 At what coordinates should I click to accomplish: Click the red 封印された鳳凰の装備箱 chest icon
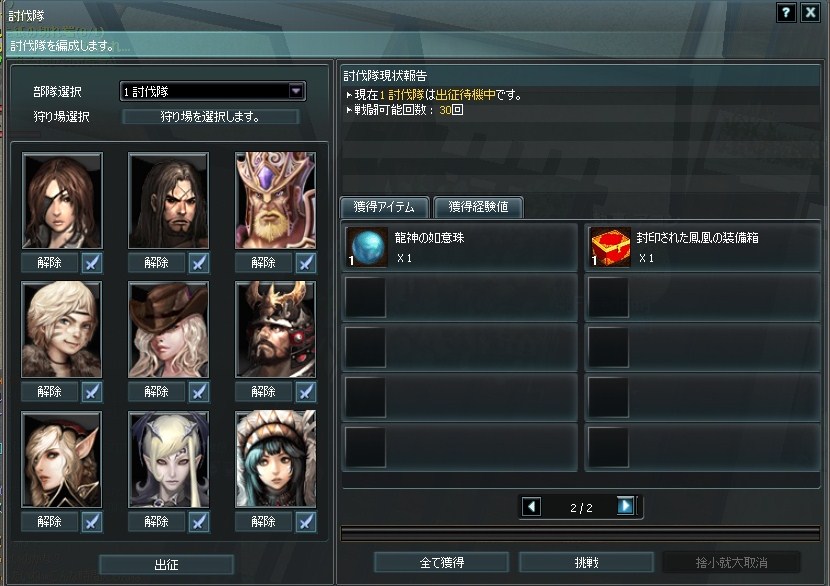[x=610, y=247]
